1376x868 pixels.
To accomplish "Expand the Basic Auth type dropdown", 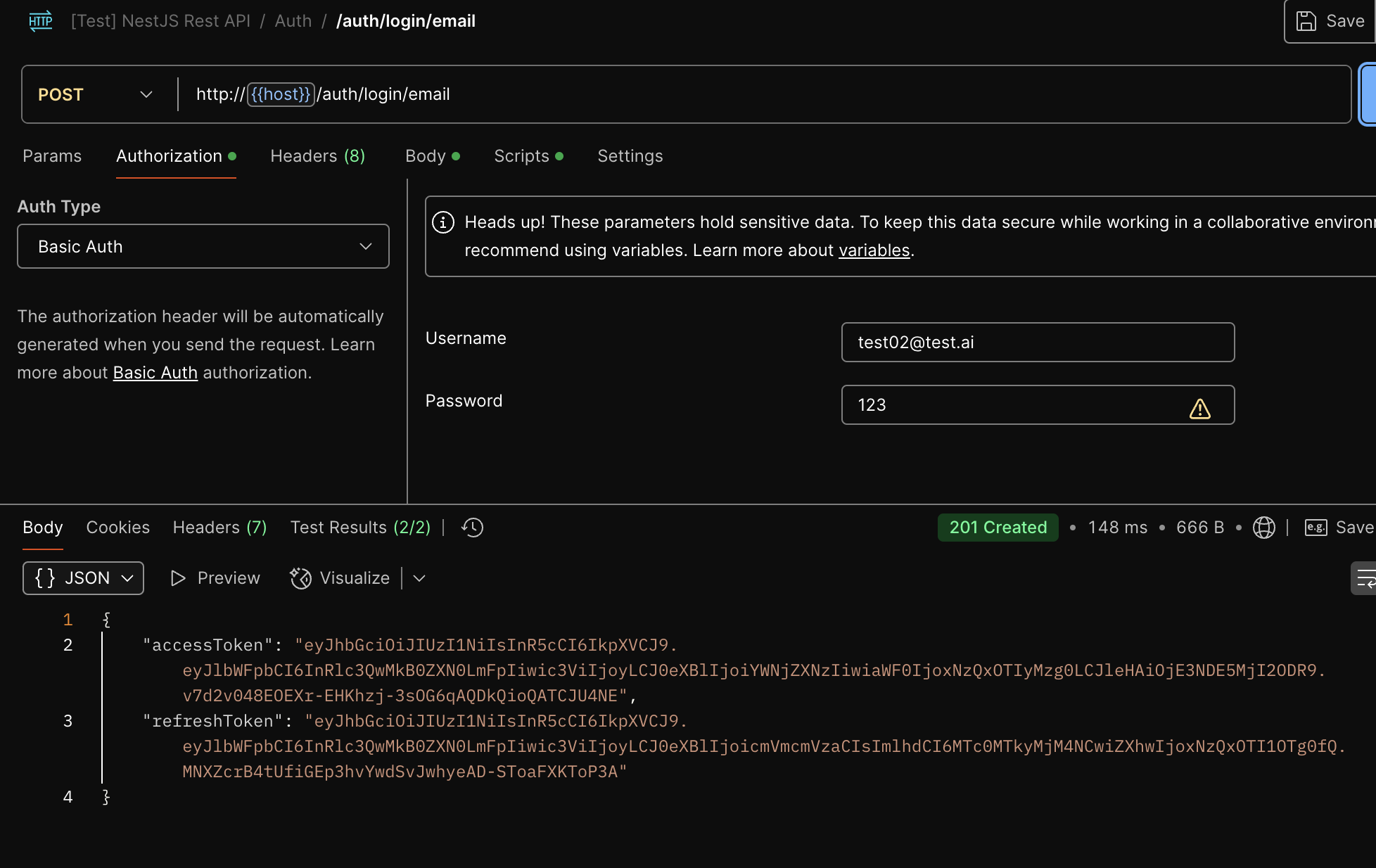I will pos(203,246).
